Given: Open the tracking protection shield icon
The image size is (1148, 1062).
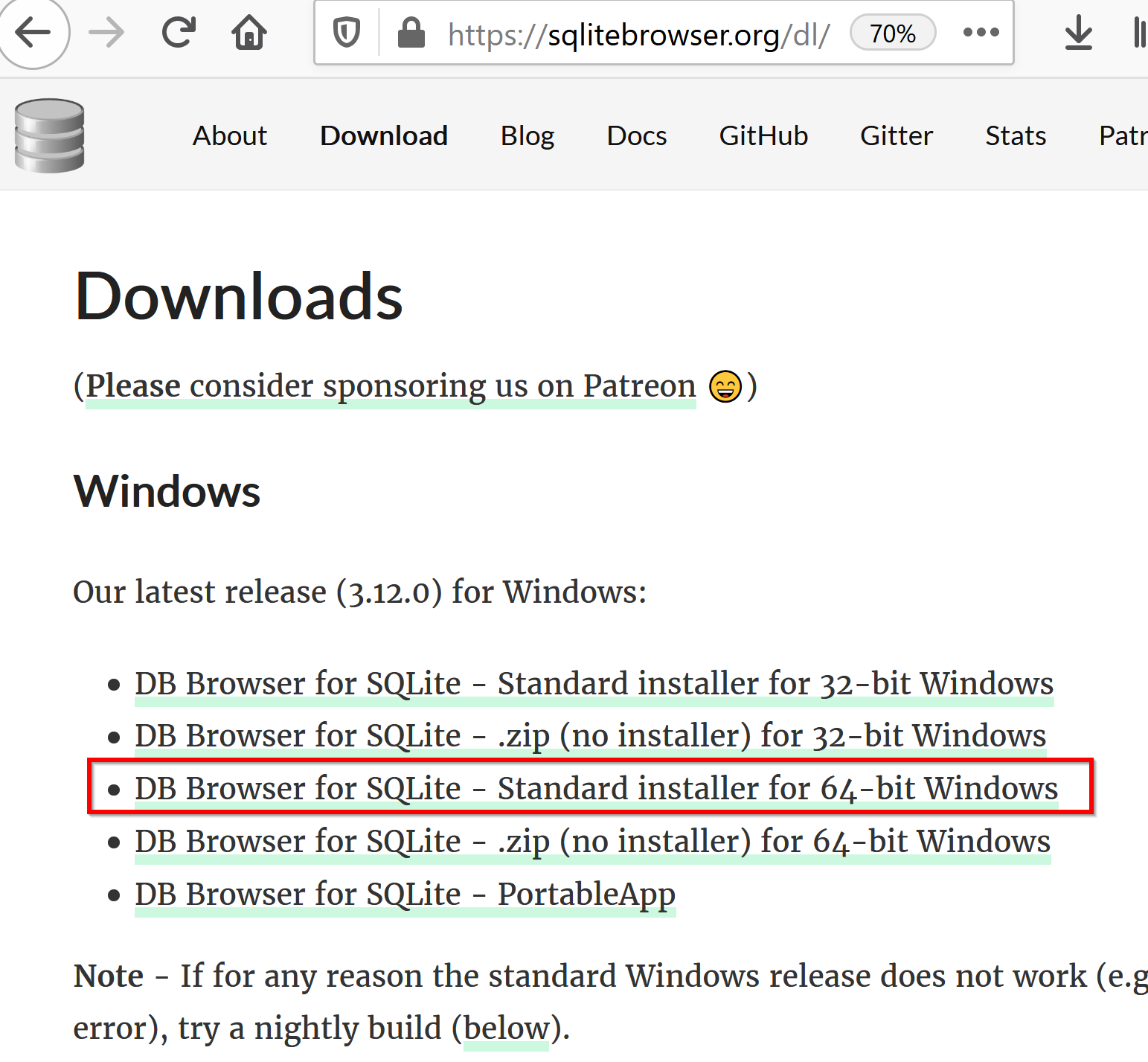Looking at the screenshot, I should pos(347,33).
